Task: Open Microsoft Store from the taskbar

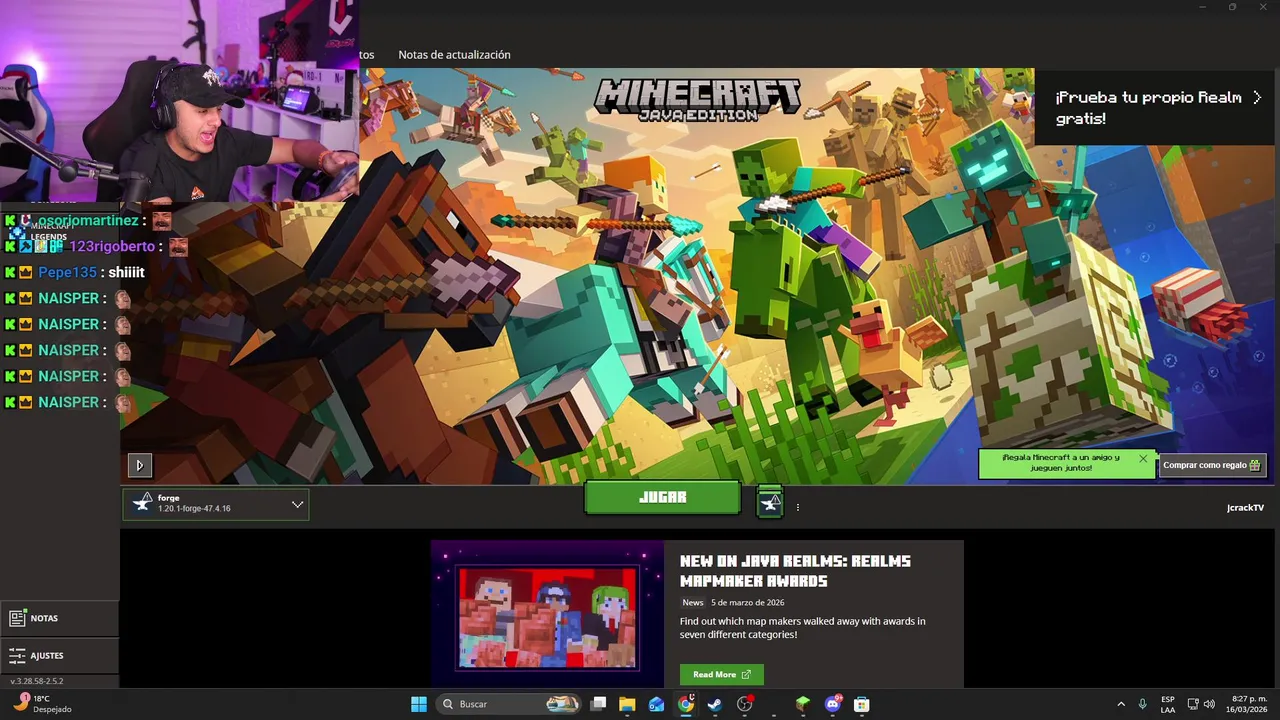Action: pos(861,704)
